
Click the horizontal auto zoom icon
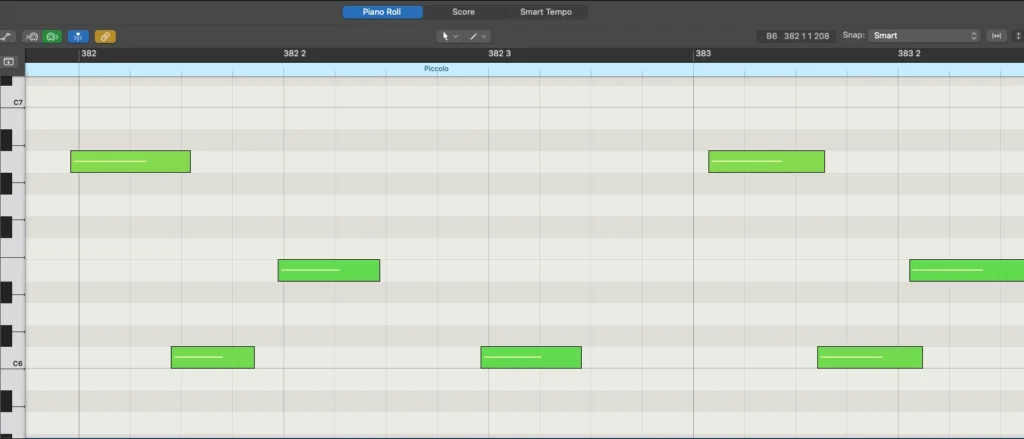click(x=996, y=36)
